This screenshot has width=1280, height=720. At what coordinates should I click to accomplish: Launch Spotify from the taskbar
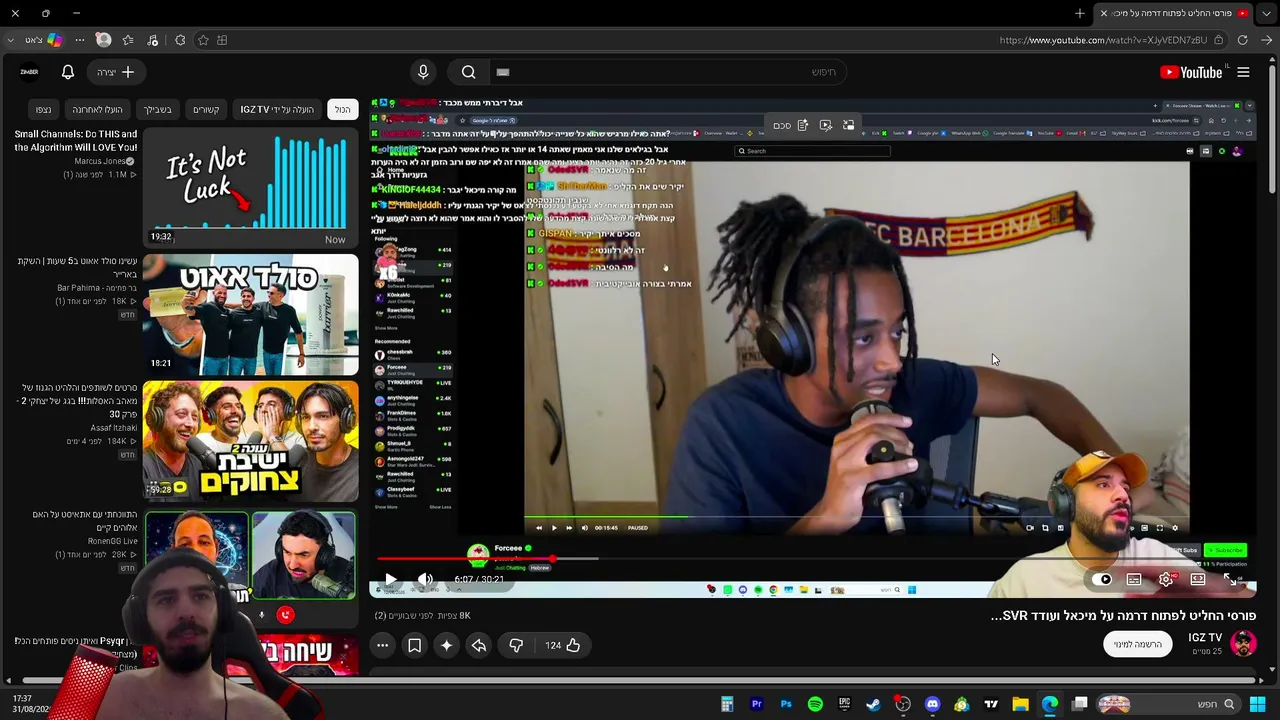(815, 704)
